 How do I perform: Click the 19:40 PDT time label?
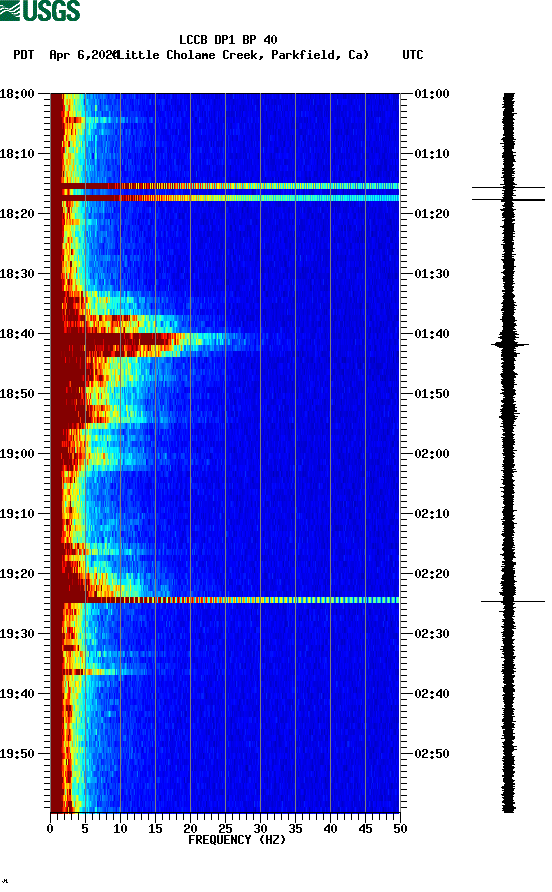(x=17, y=694)
